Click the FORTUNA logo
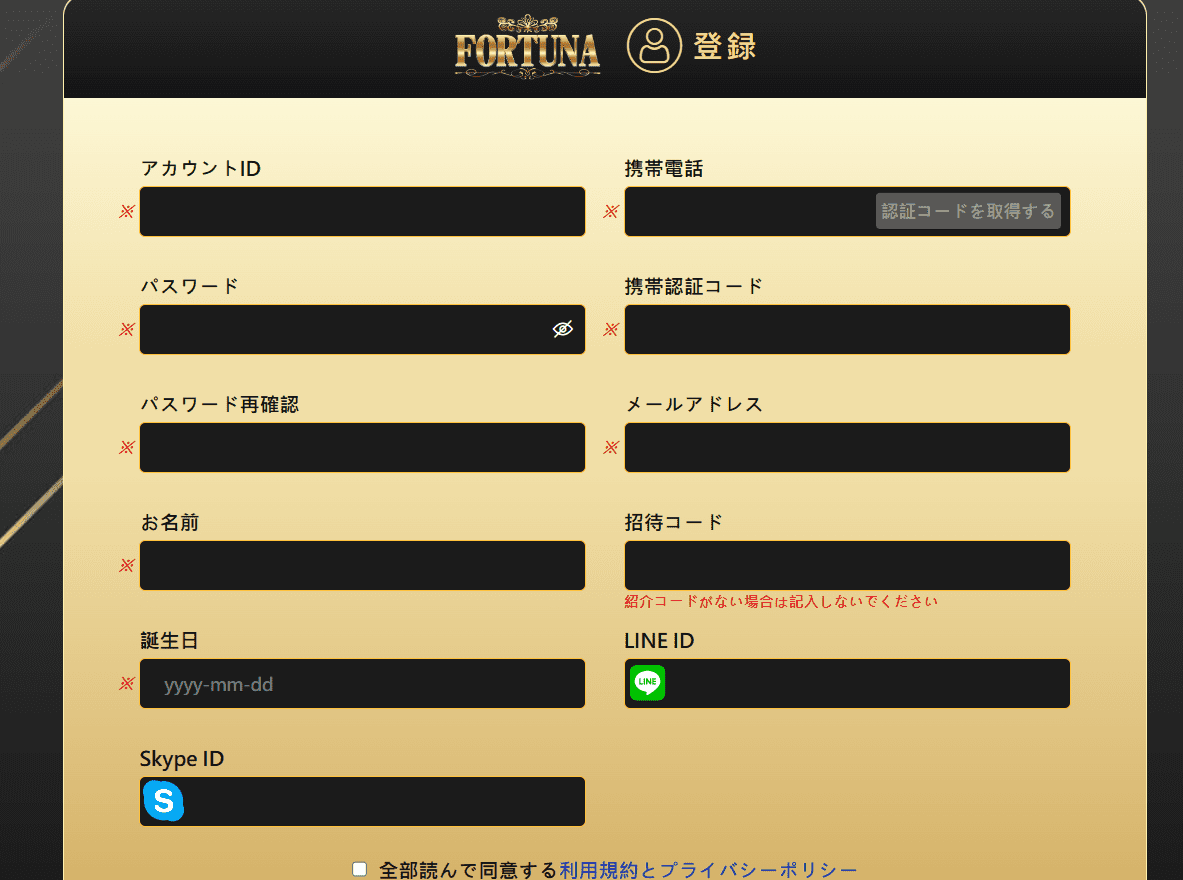 [527, 47]
